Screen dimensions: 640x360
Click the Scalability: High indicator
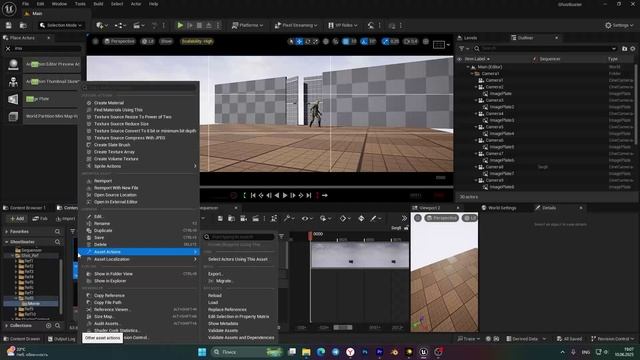pyautogui.click(x=197, y=41)
